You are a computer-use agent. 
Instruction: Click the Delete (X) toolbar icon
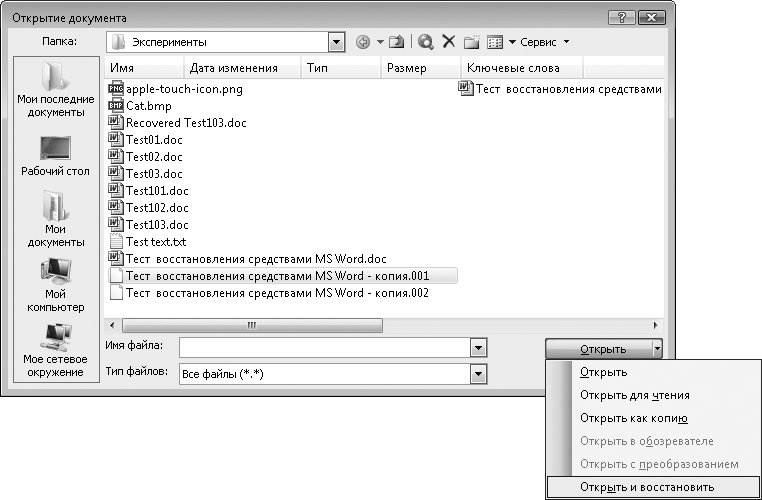449,42
